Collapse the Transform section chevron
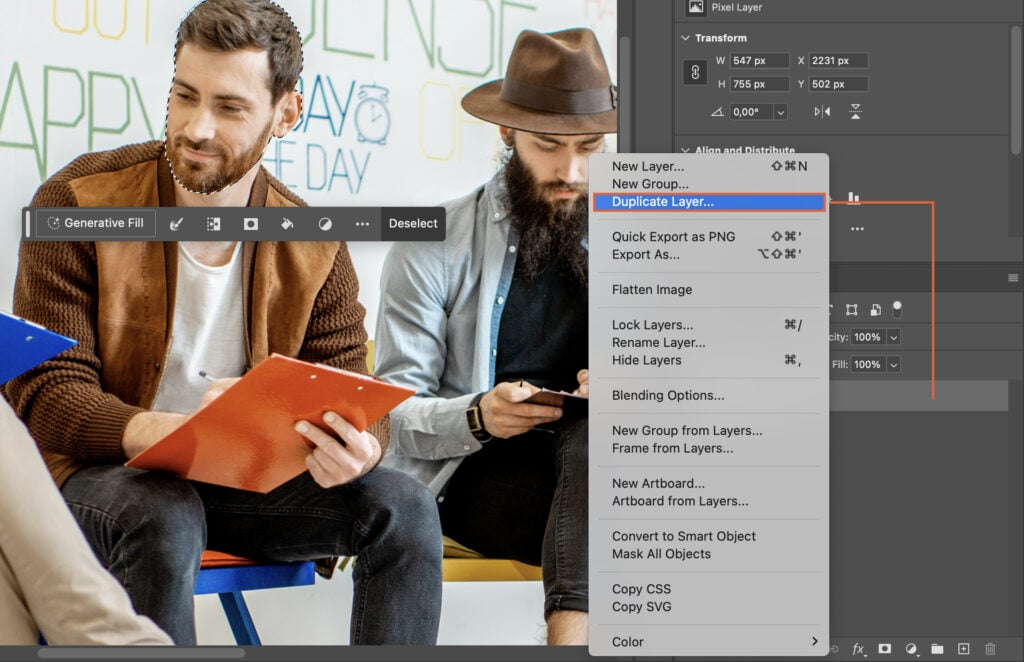 [685, 37]
